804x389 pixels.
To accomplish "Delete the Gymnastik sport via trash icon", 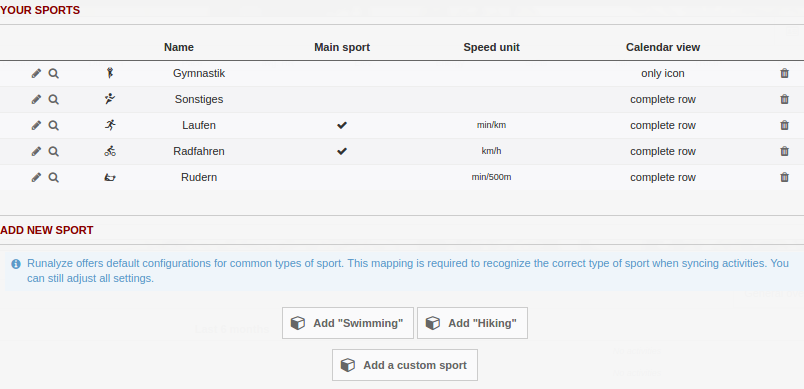I will click(x=784, y=73).
